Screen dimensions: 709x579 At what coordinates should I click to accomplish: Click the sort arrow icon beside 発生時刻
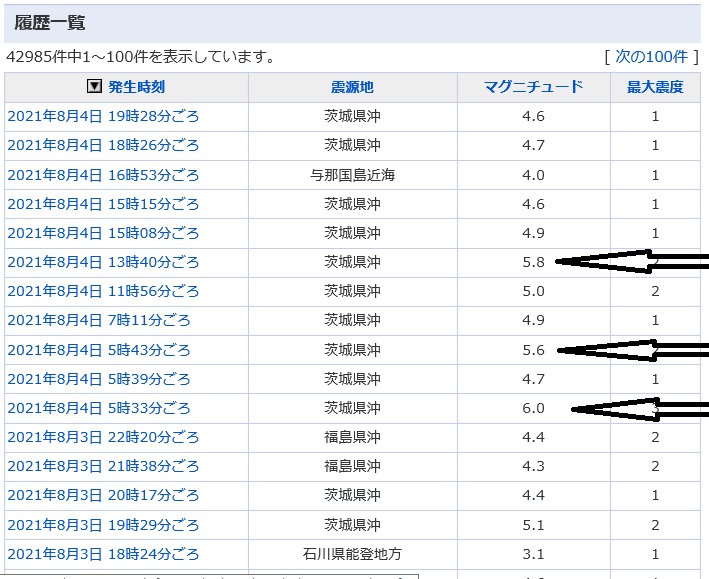click(x=95, y=87)
